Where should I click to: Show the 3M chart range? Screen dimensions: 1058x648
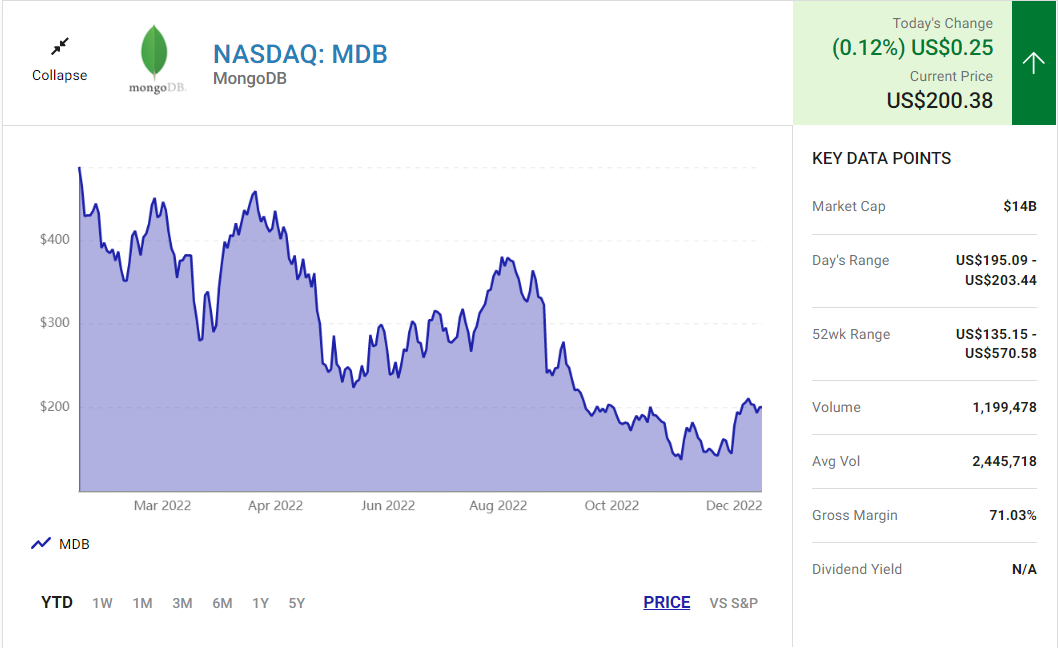pos(182,603)
